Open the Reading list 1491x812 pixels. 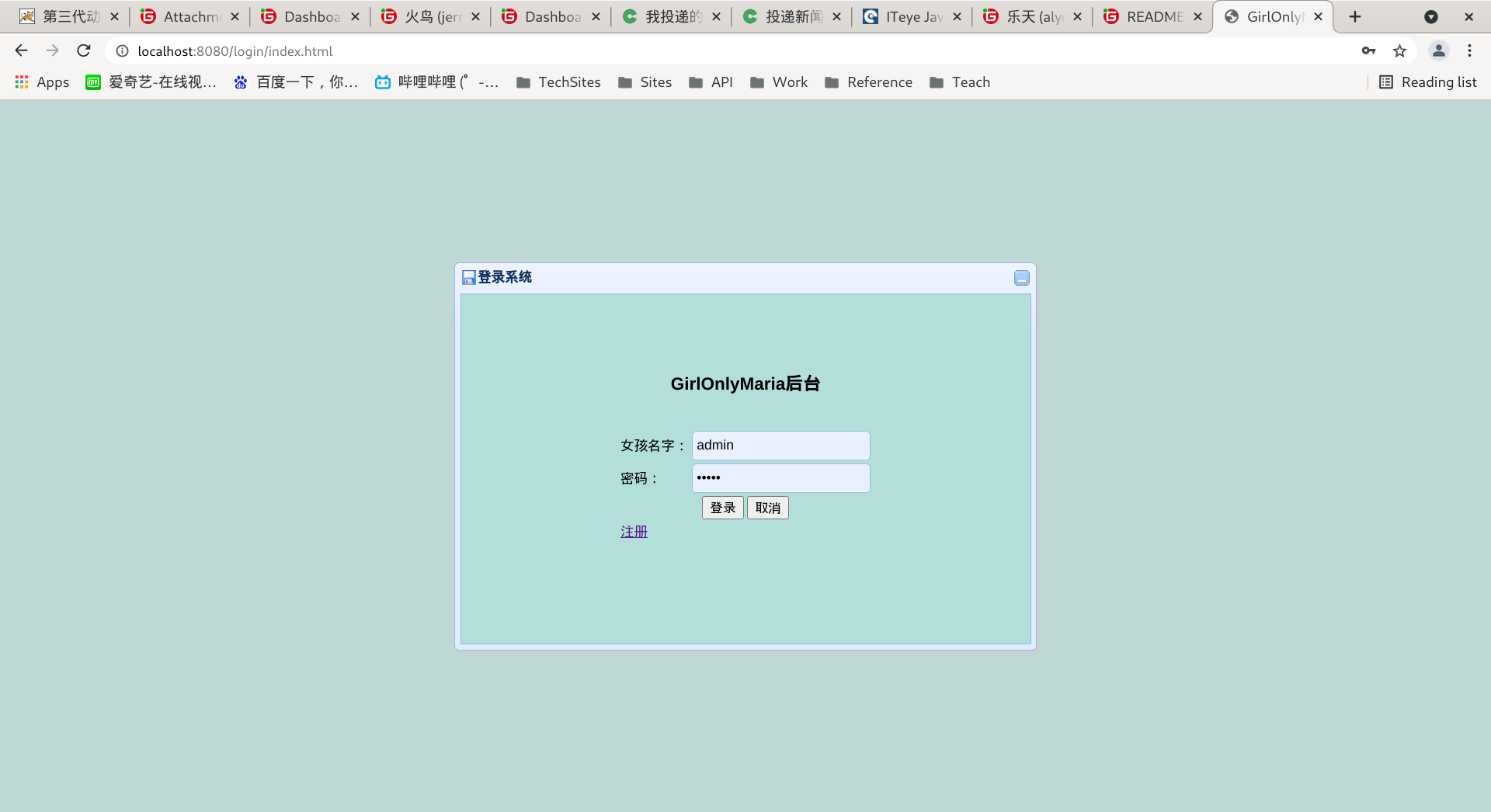point(1427,82)
